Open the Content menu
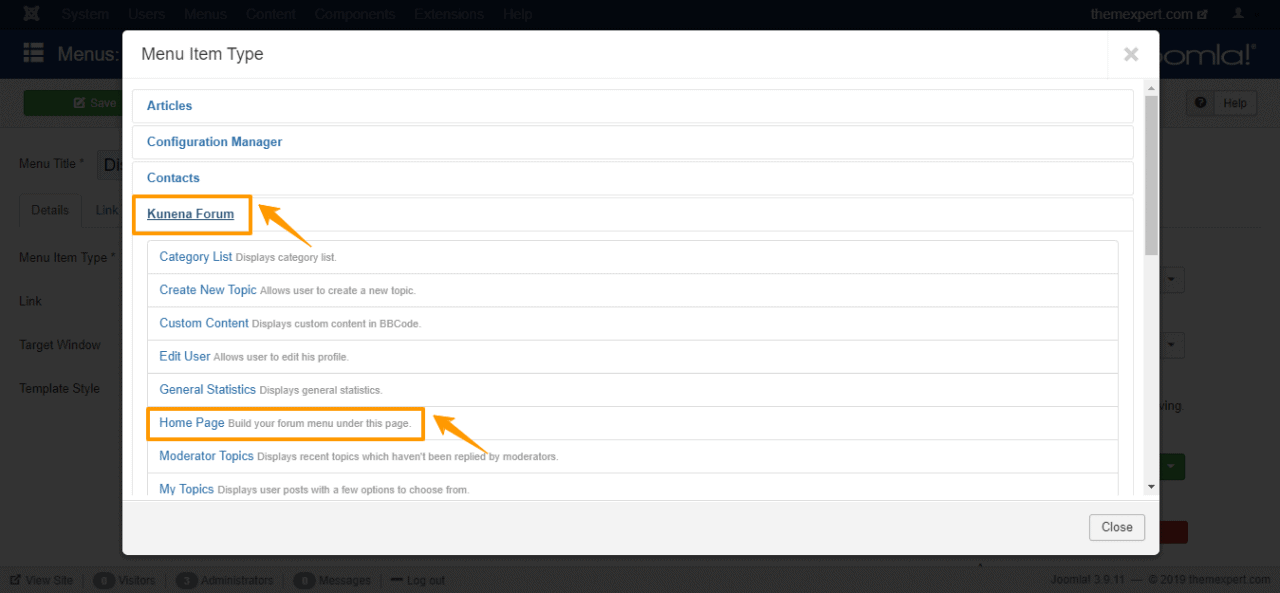Viewport: 1280px width, 593px height. tap(270, 15)
